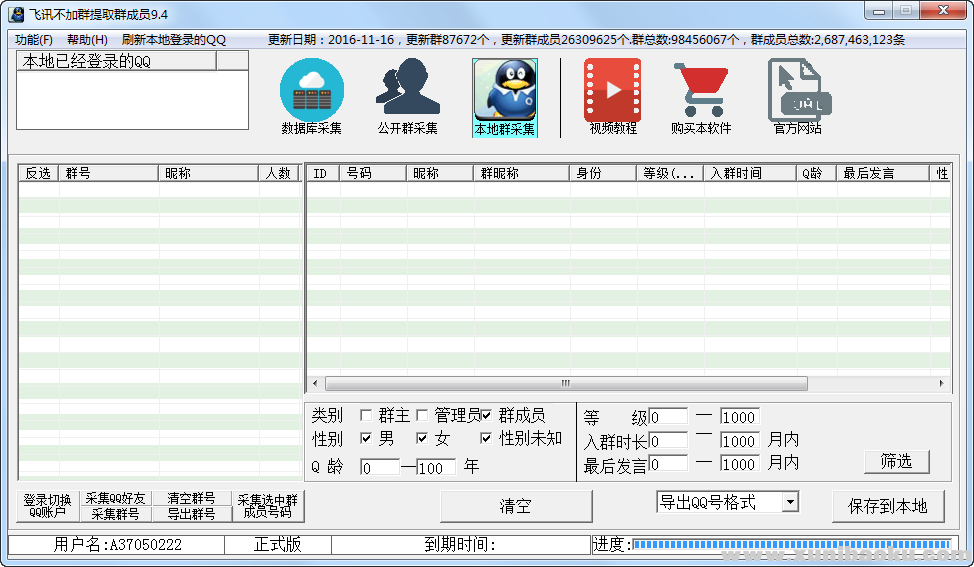Screen dimensions: 974x567
Task: Click the Q龄 minimum input field
Action: 379,468
